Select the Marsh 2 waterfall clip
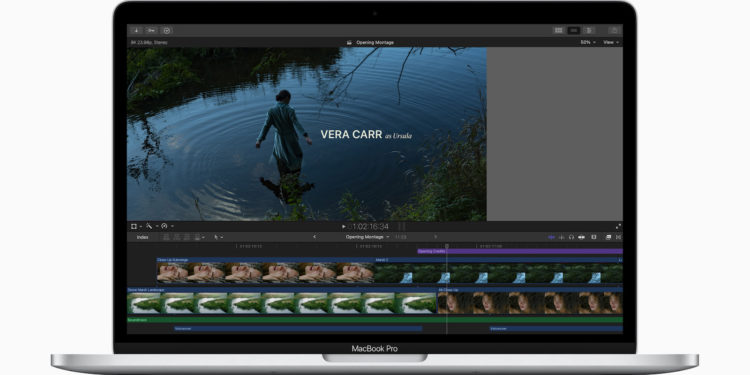Image resolution: width=750 pixels, height=375 pixels. click(496, 270)
